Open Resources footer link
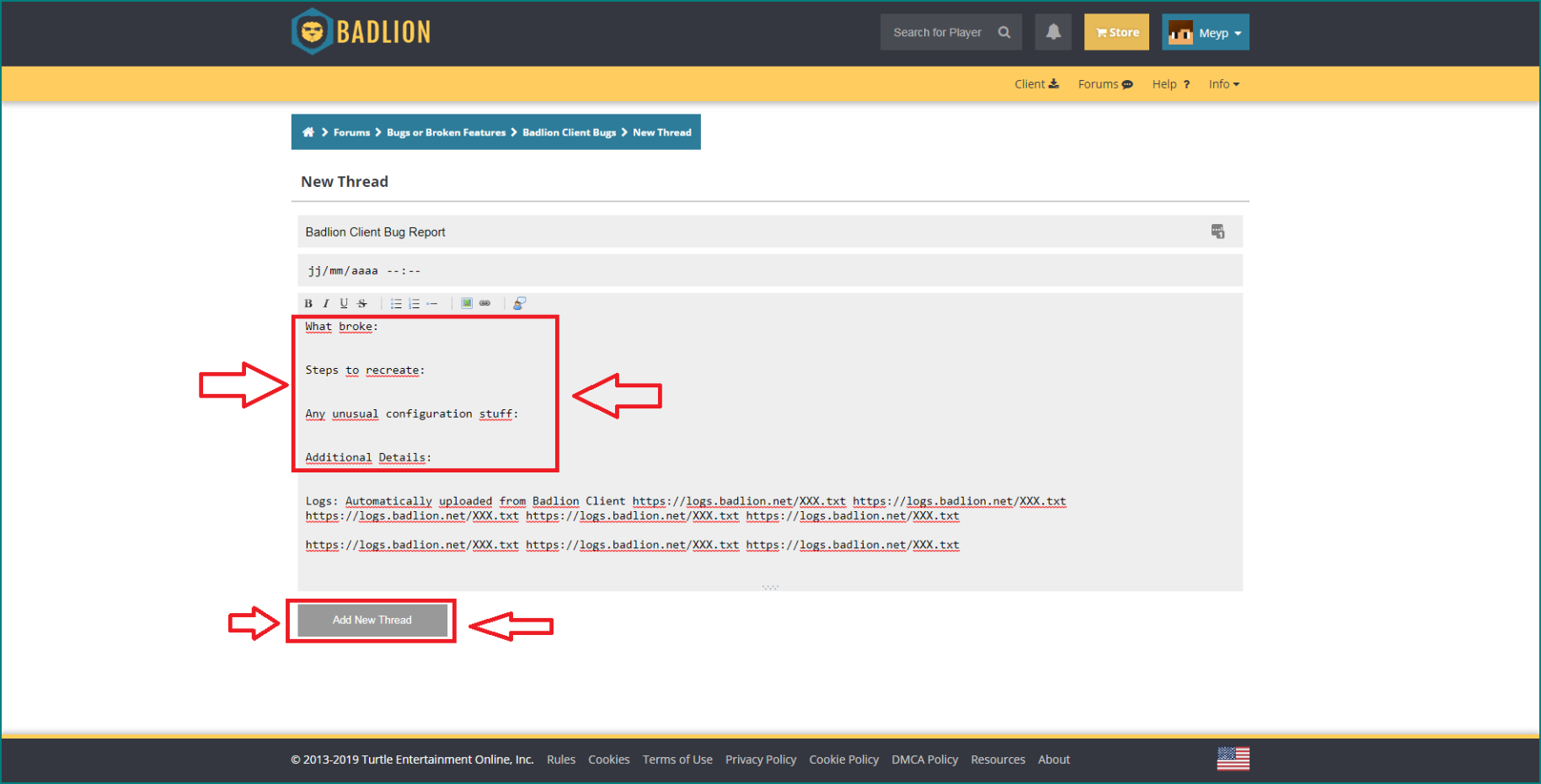The width and height of the screenshot is (1541, 784). (998, 760)
